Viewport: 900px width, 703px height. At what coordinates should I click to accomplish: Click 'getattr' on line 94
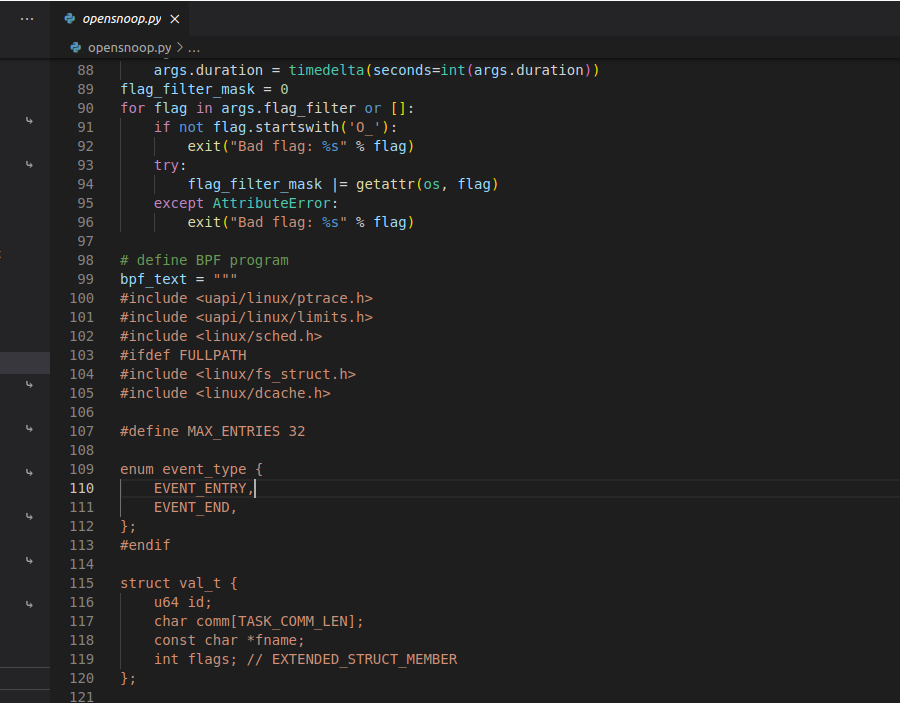coord(385,184)
